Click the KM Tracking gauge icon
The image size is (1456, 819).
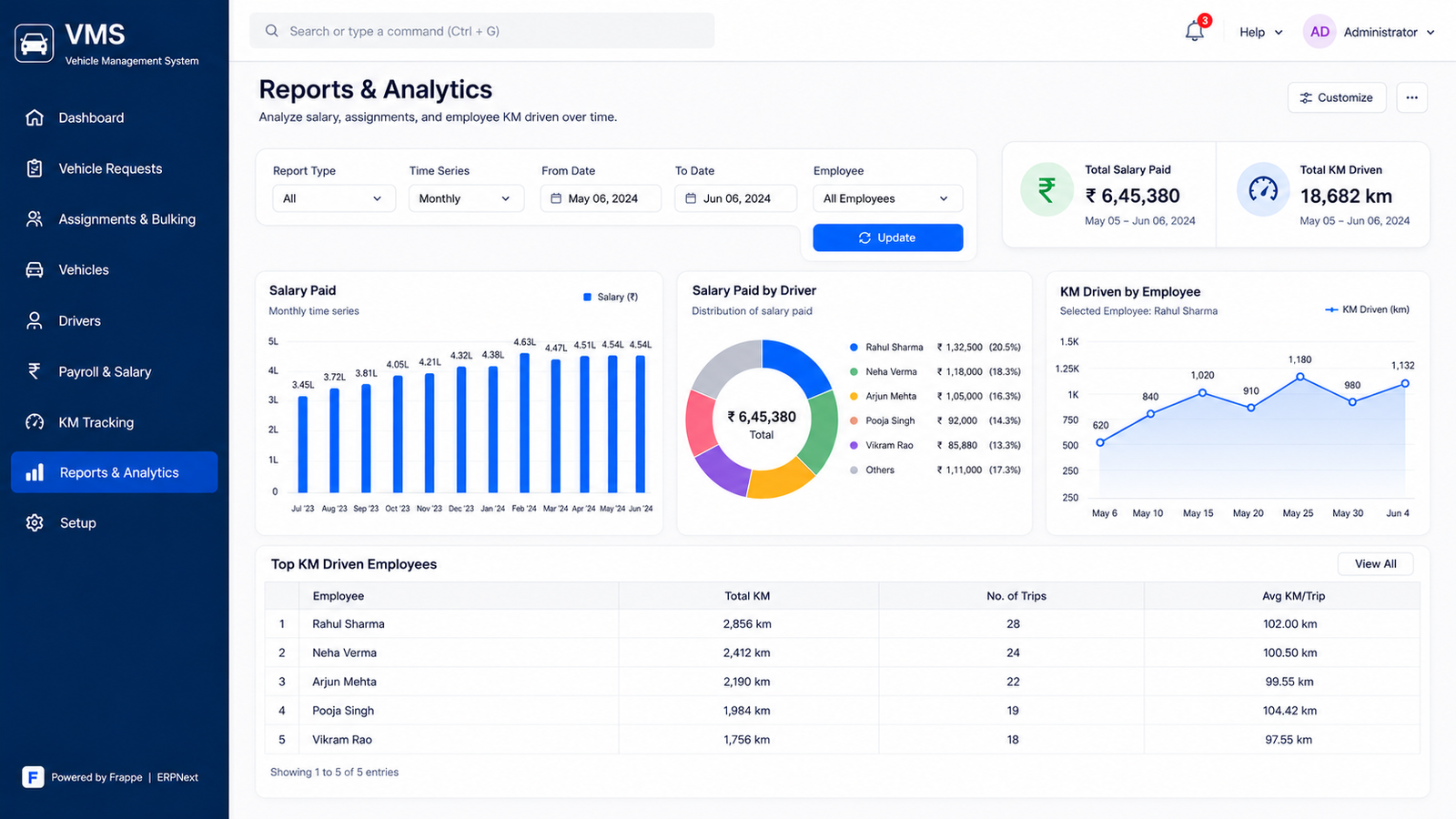(x=35, y=422)
